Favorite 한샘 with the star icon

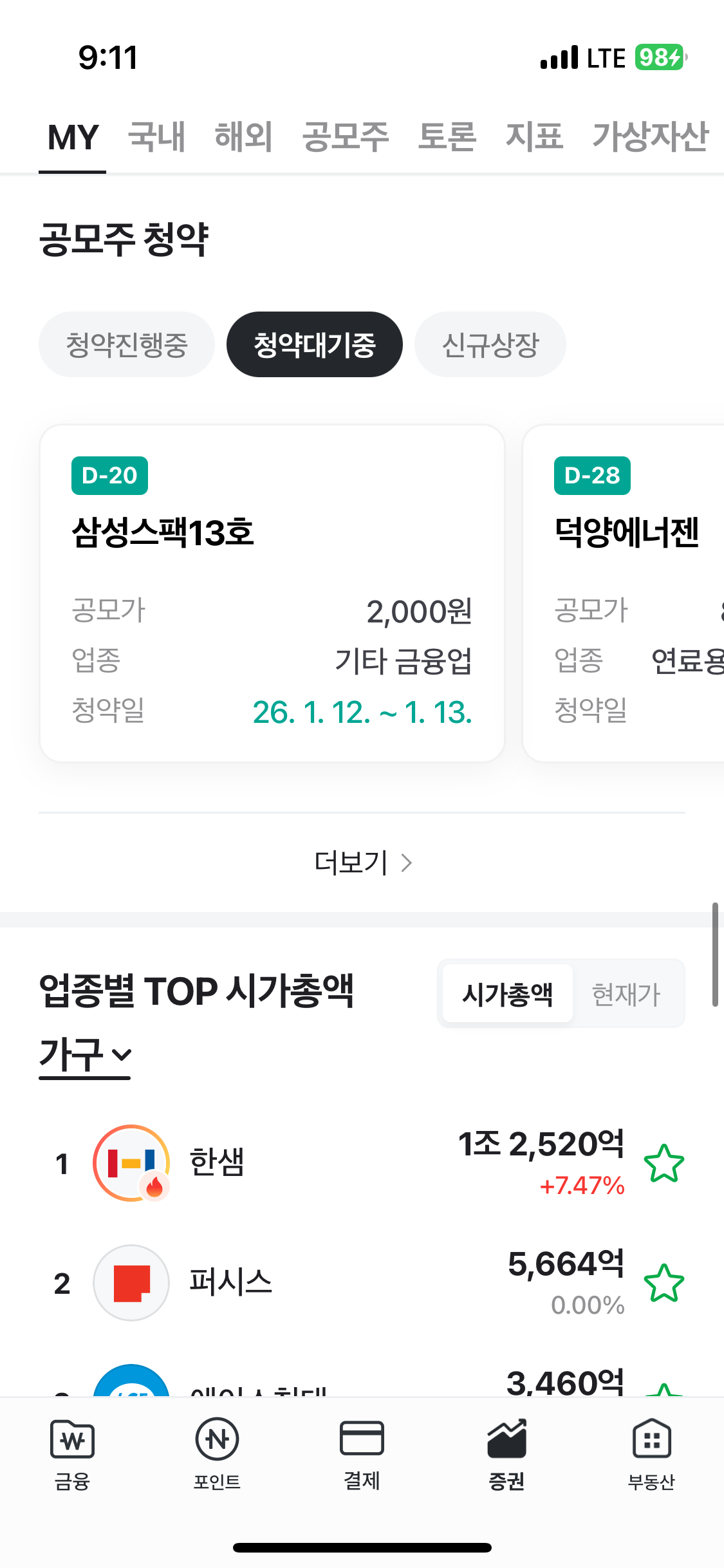point(664,1163)
